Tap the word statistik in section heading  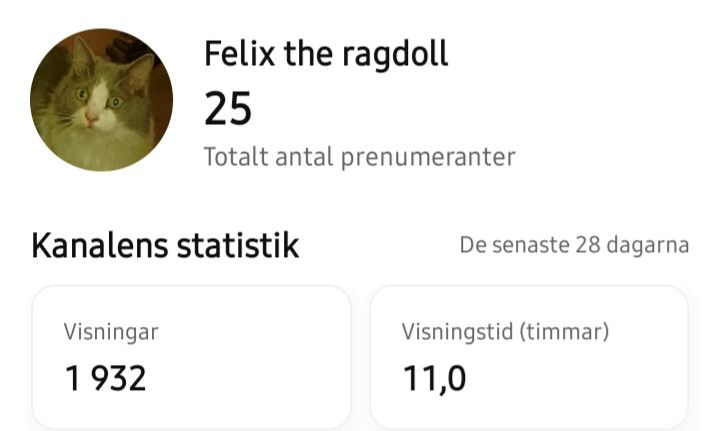click(x=237, y=245)
